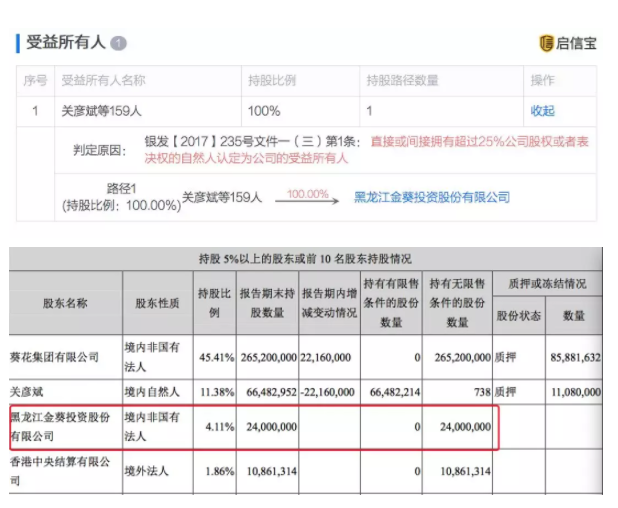The width and height of the screenshot is (618, 508).
Task: Click the 质押或冻结情况 table header
Action: point(547,283)
